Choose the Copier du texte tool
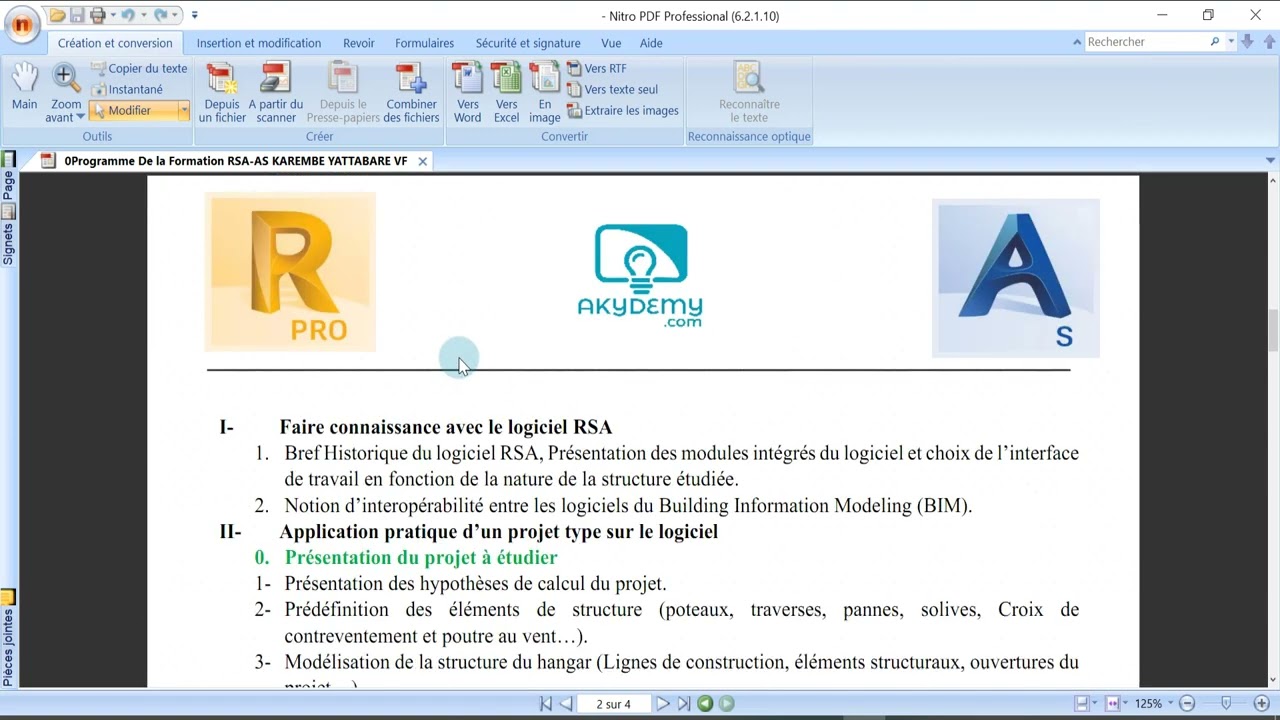1280x720 pixels. (x=139, y=68)
